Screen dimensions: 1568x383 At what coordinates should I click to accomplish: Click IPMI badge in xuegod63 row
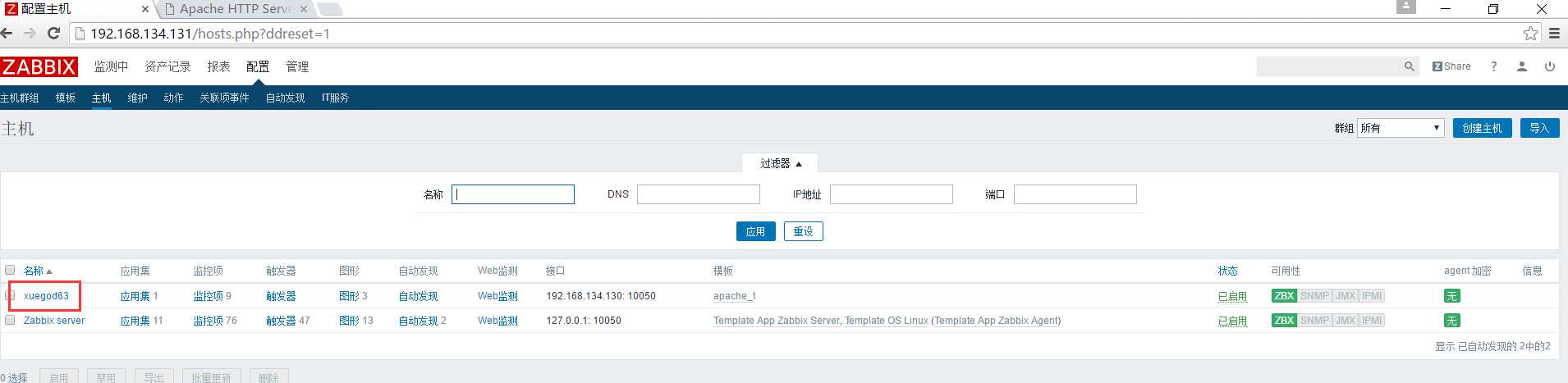point(1372,296)
